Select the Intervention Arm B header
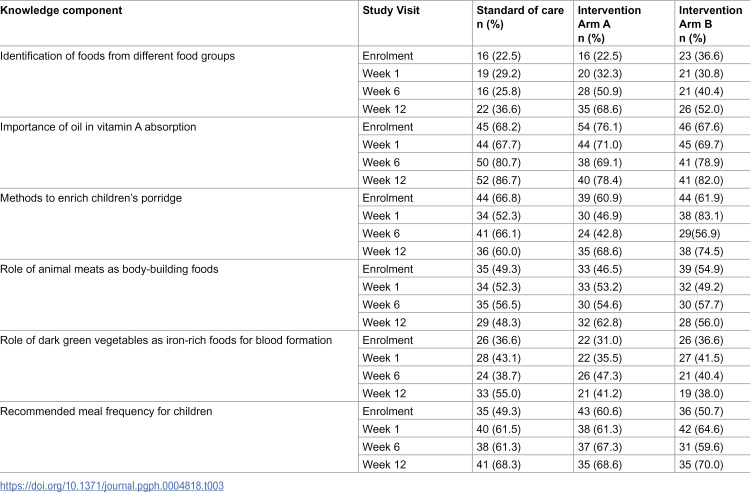 click(710, 24)
